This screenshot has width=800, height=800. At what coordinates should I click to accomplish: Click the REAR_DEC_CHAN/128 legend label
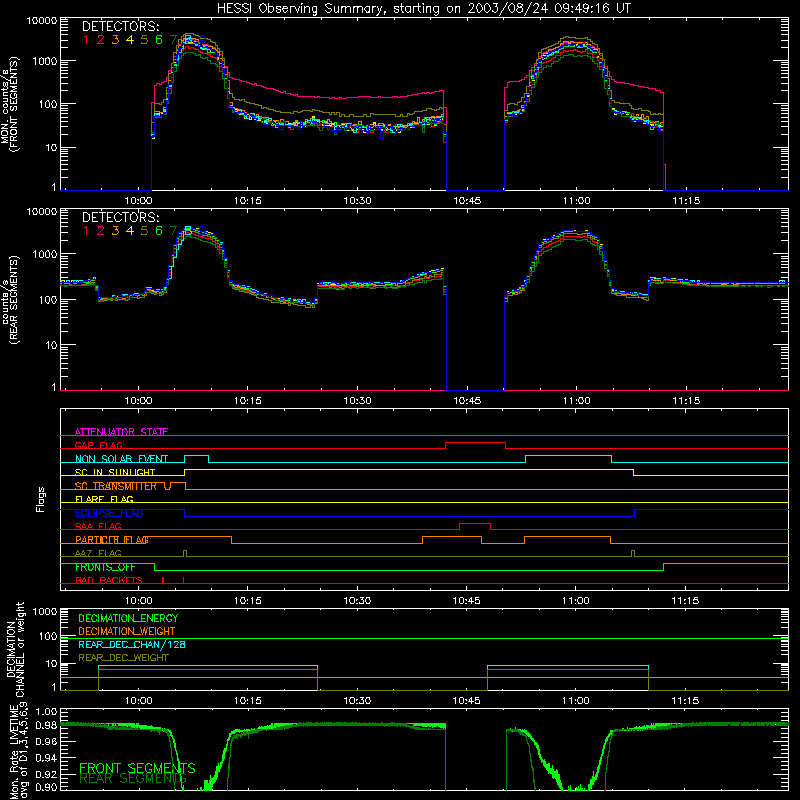coord(132,644)
